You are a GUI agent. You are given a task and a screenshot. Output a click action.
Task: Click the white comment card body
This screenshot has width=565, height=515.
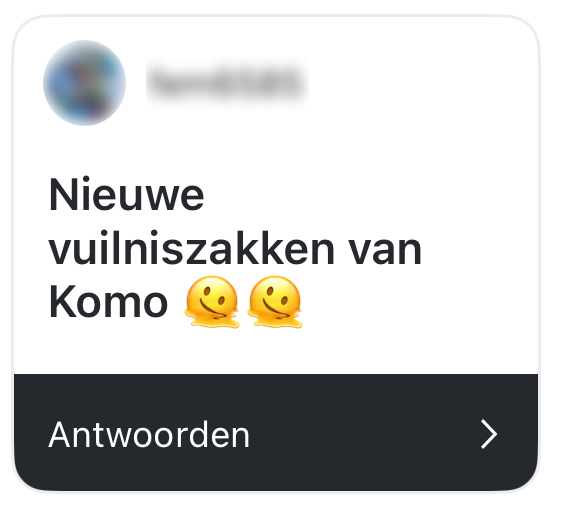click(x=276, y=195)
